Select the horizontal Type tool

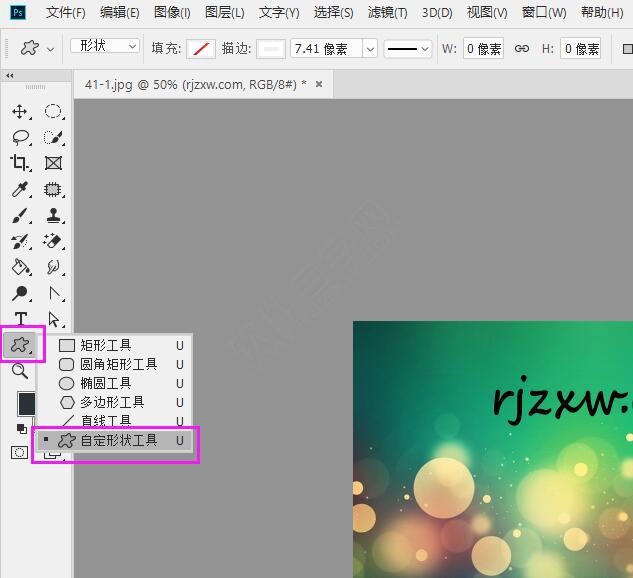click(x=20, y=320)
